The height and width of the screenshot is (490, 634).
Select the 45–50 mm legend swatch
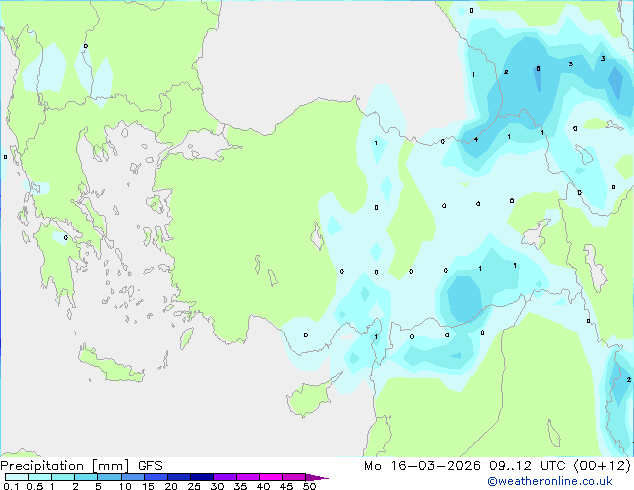tap(294, 477)
